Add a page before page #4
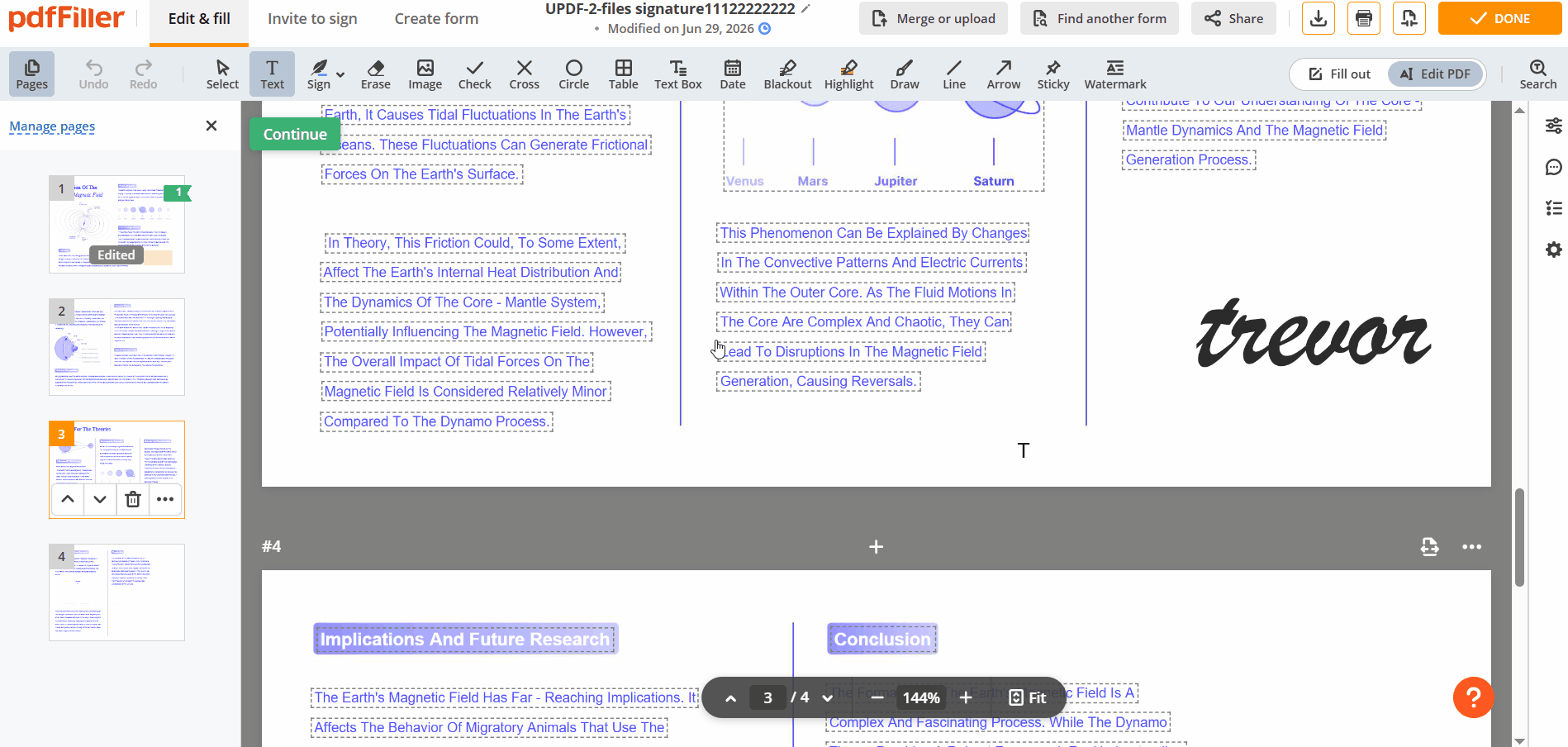1568x747 pixels. coord(877,546)
